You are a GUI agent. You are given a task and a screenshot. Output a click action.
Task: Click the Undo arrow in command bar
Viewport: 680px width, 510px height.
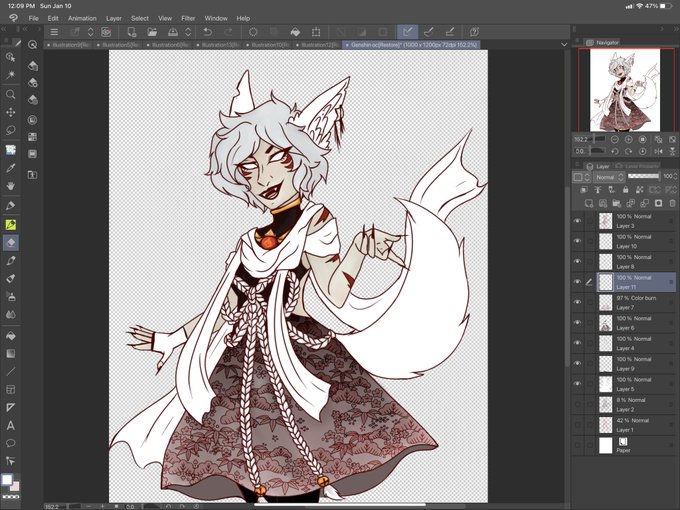point(208,32)
